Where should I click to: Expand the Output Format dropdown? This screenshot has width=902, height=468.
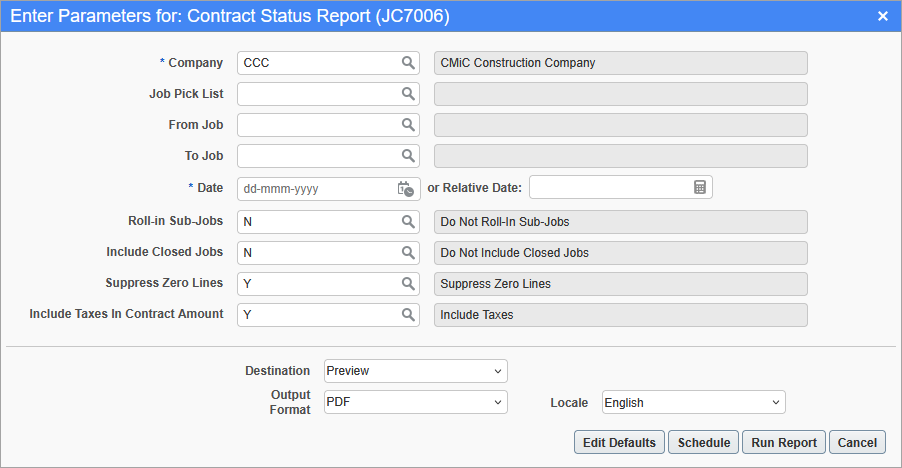pos(415,402)
